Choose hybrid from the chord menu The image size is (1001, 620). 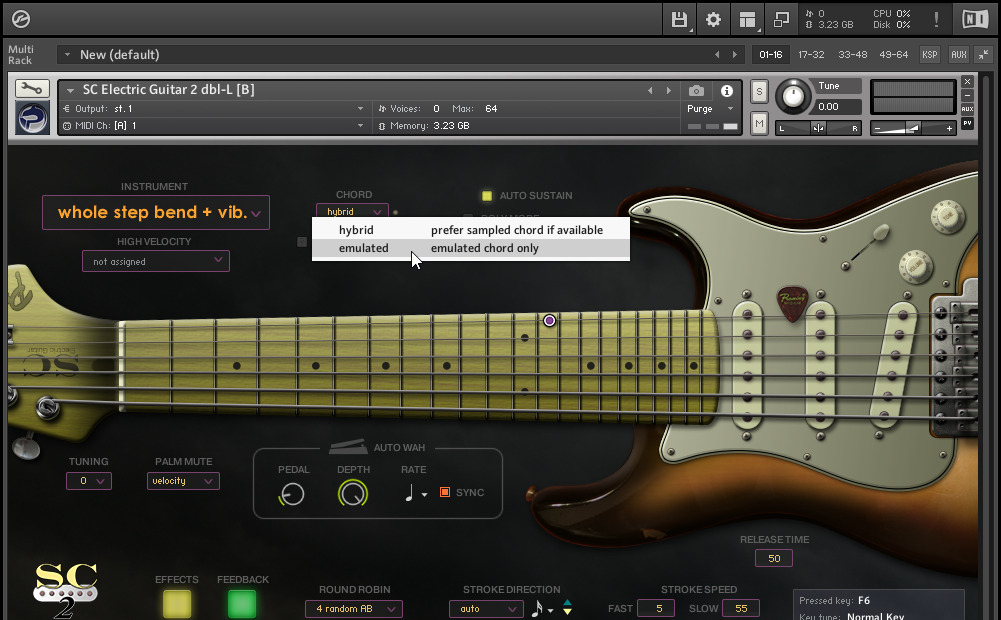pos(471,230)
